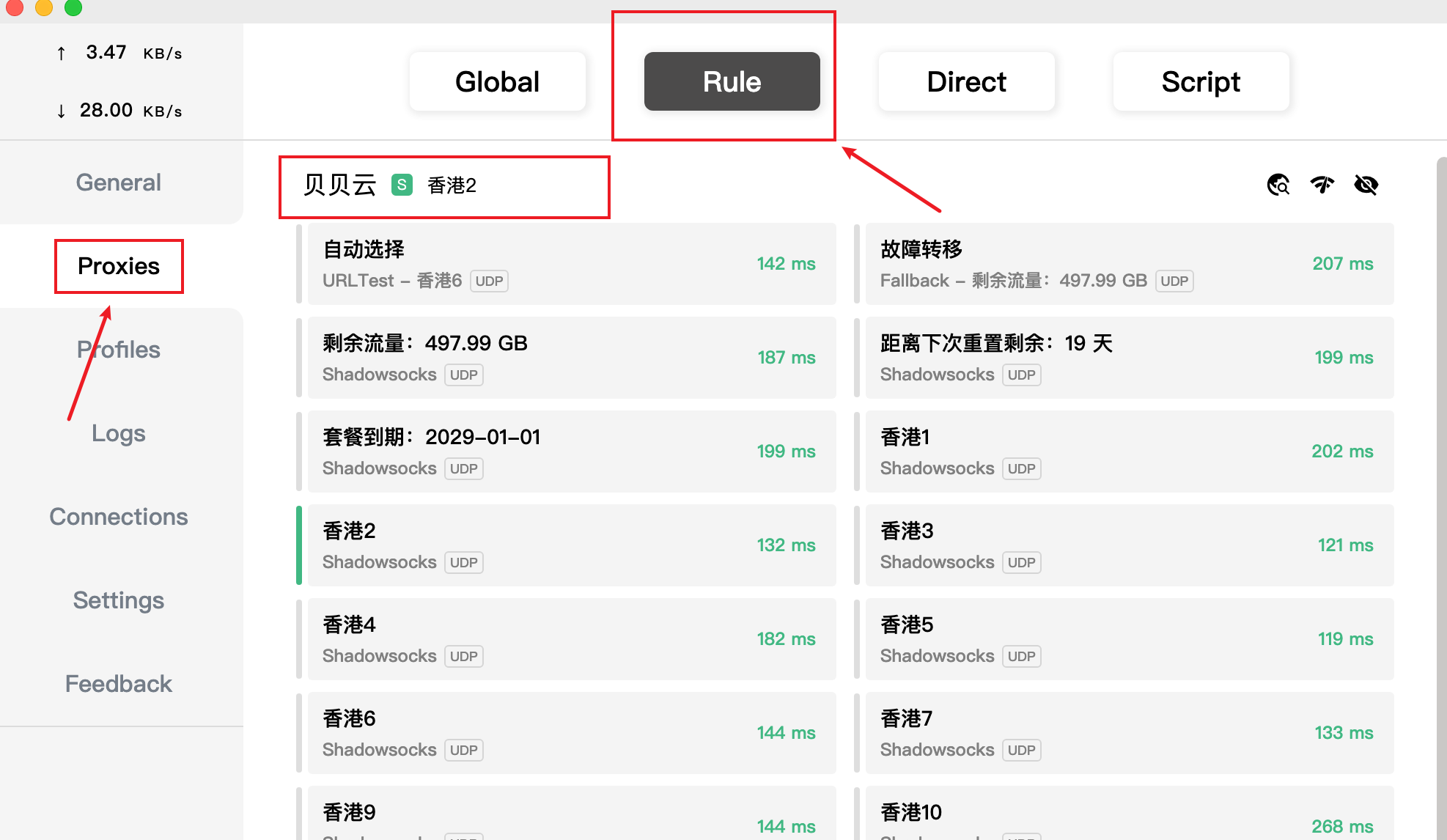Select the 香港5 proxy node

pos(1129,639)
